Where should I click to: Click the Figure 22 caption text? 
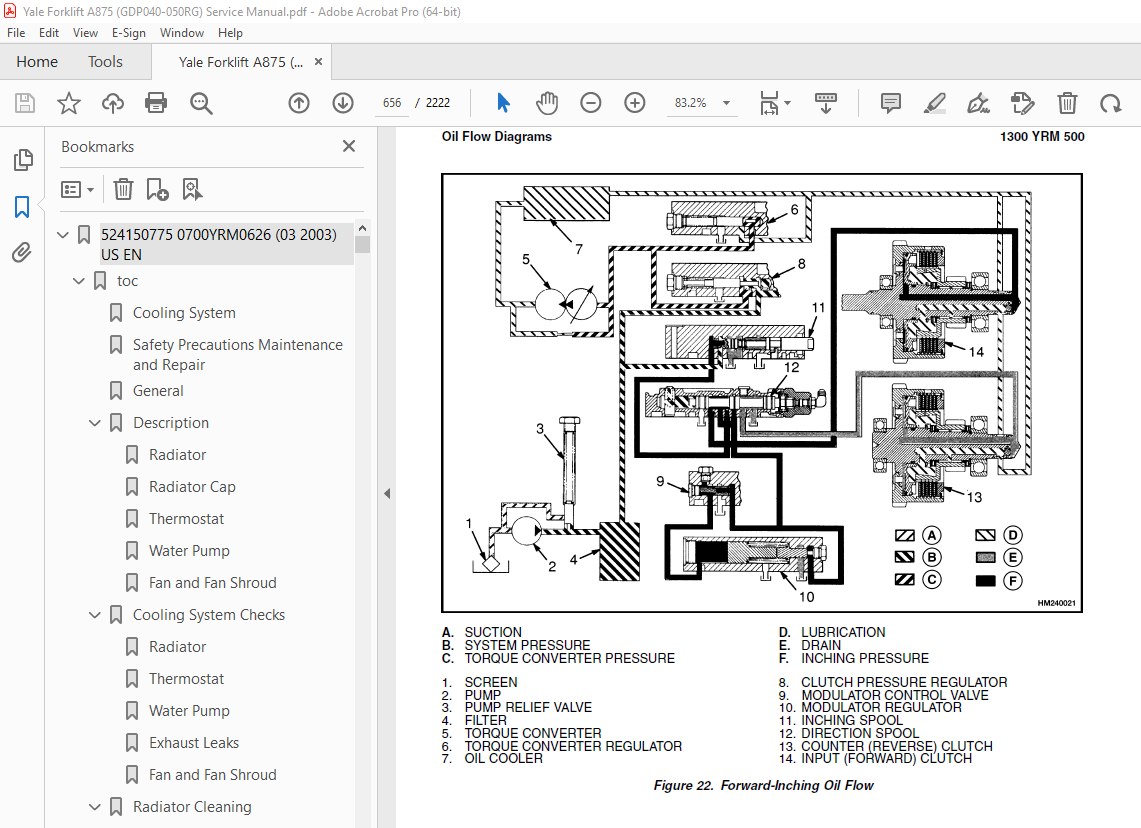click(x=763, y=785)
